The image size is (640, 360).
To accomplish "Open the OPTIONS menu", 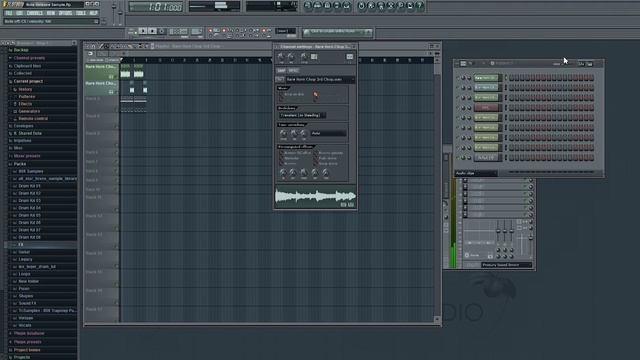I will pyautogui.click(x=65, y=13).
